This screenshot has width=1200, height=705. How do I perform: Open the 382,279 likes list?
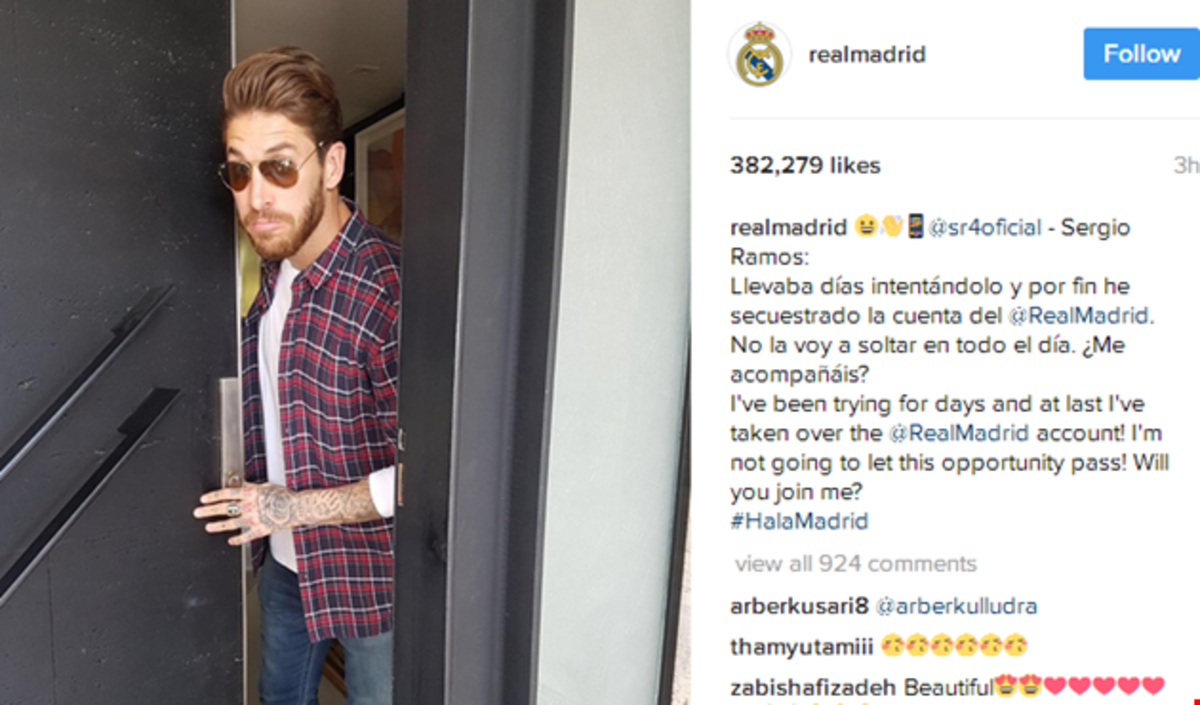(x=805, y=165)
